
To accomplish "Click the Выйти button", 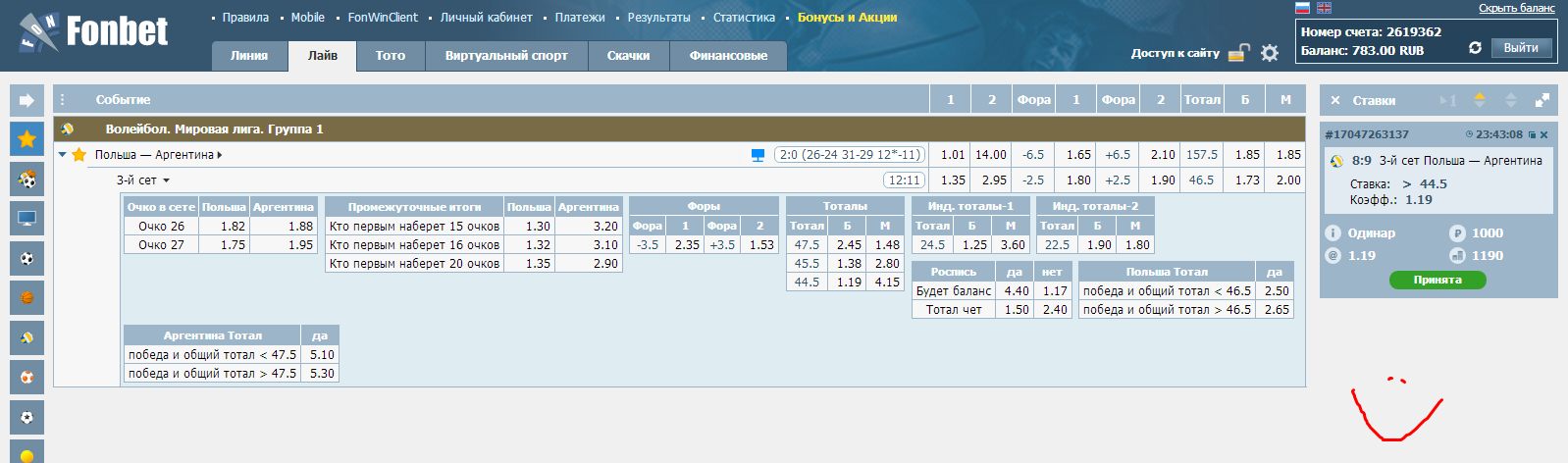I will [1521, 48].
